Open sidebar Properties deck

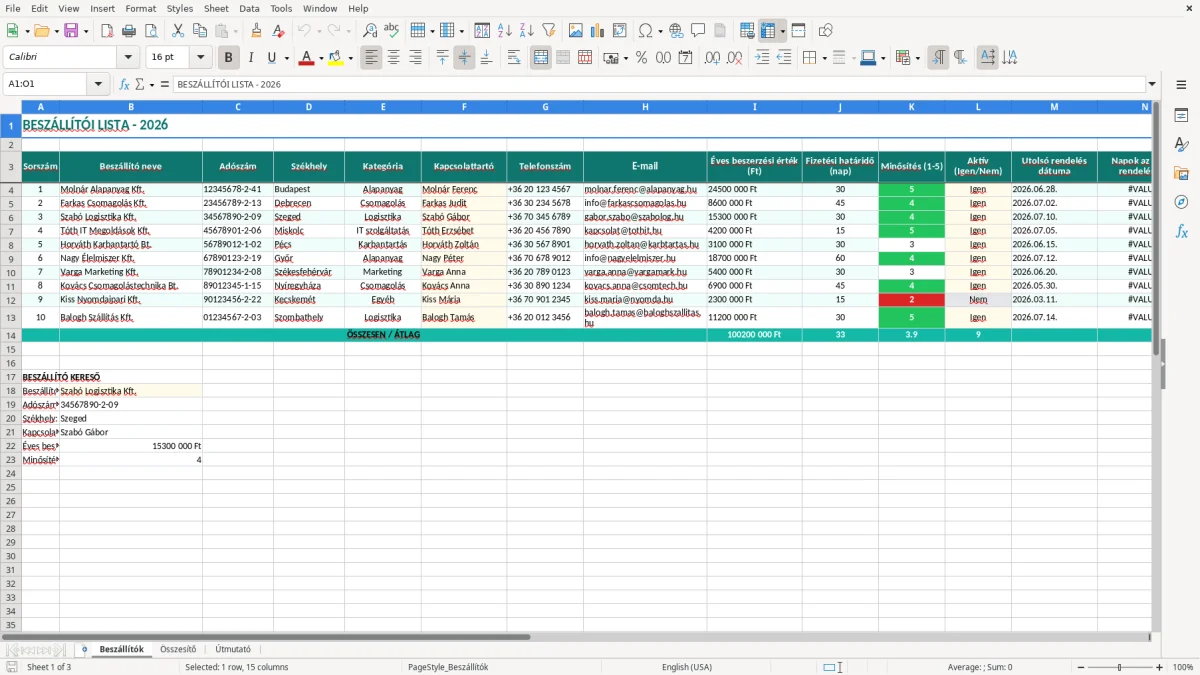tap(1182, 116)
